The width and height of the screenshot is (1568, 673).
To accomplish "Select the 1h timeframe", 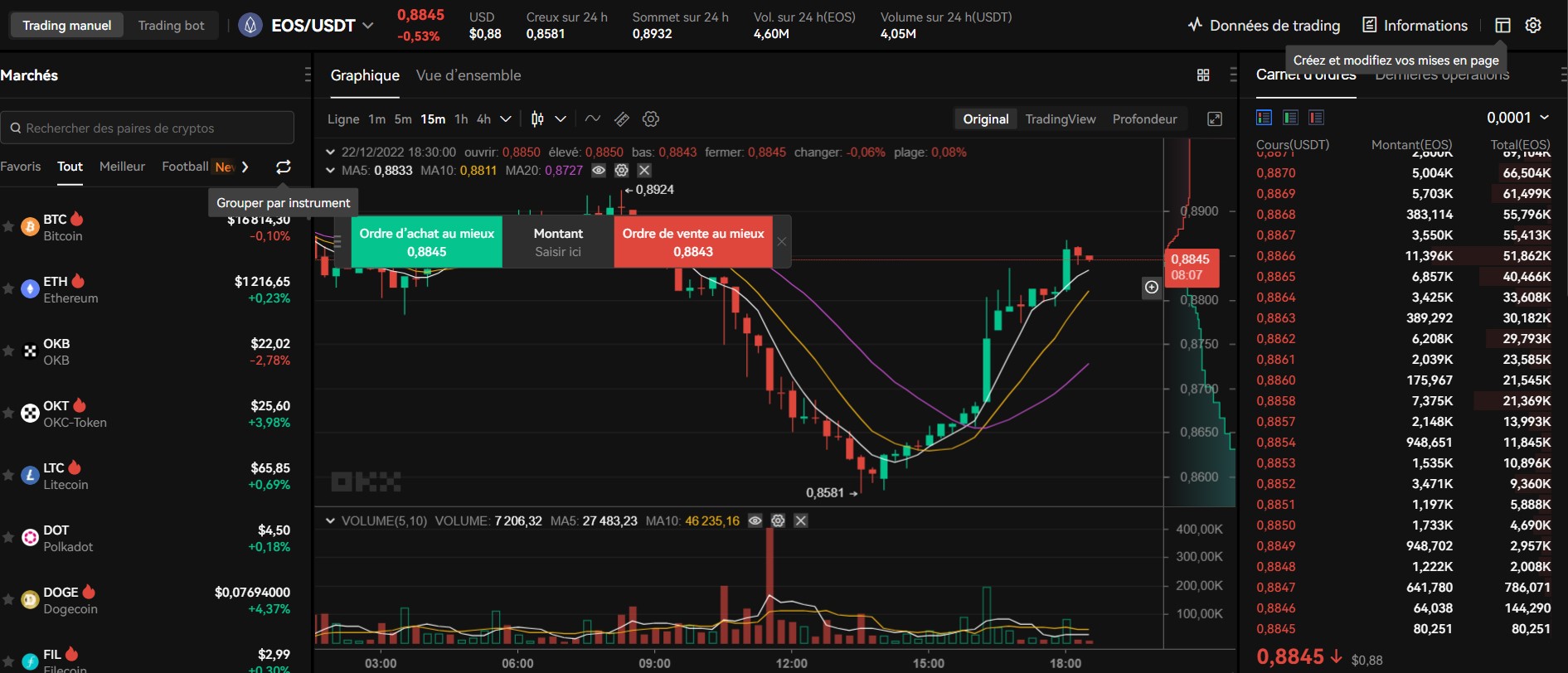I will [x=461, y=119].
